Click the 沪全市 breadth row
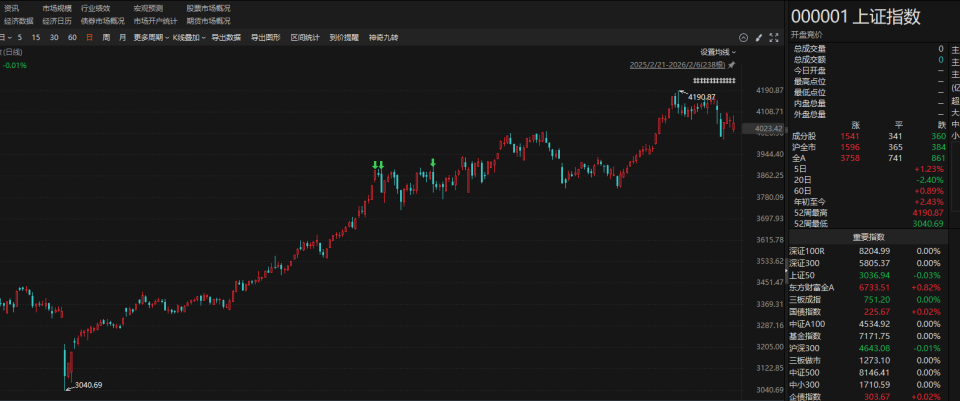This screenshot has width=960, height=401. pos(869,147)
